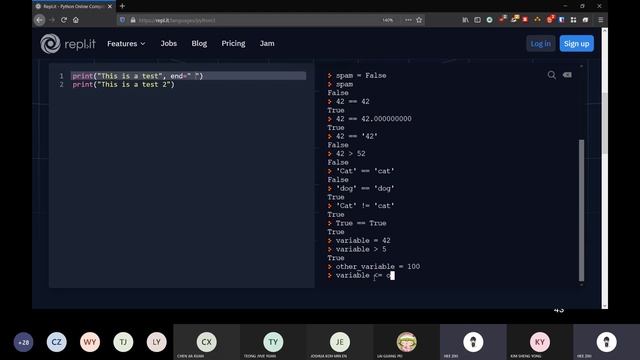Screen dimensions: 640x360
Task: Click '42 > 52' console line
Action: coord(350,154)
